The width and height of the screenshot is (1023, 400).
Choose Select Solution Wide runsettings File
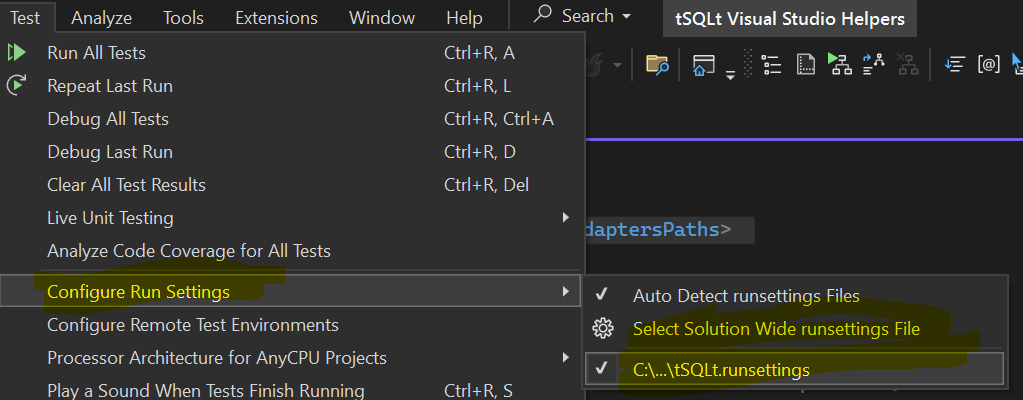click(x=776, y=329)
